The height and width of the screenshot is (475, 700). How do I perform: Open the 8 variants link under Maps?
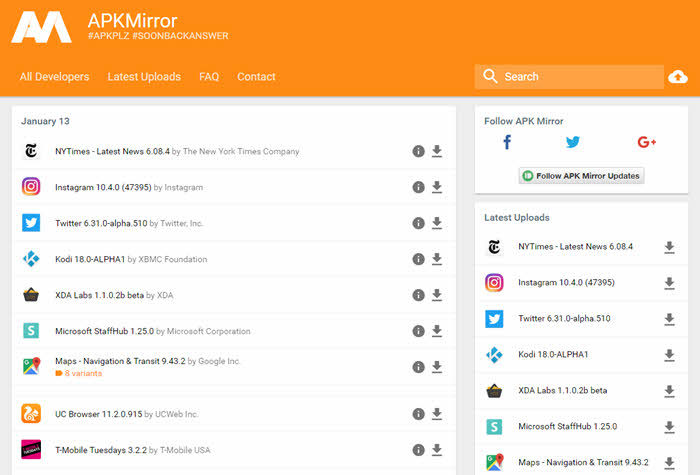click(x=79, y=373)
